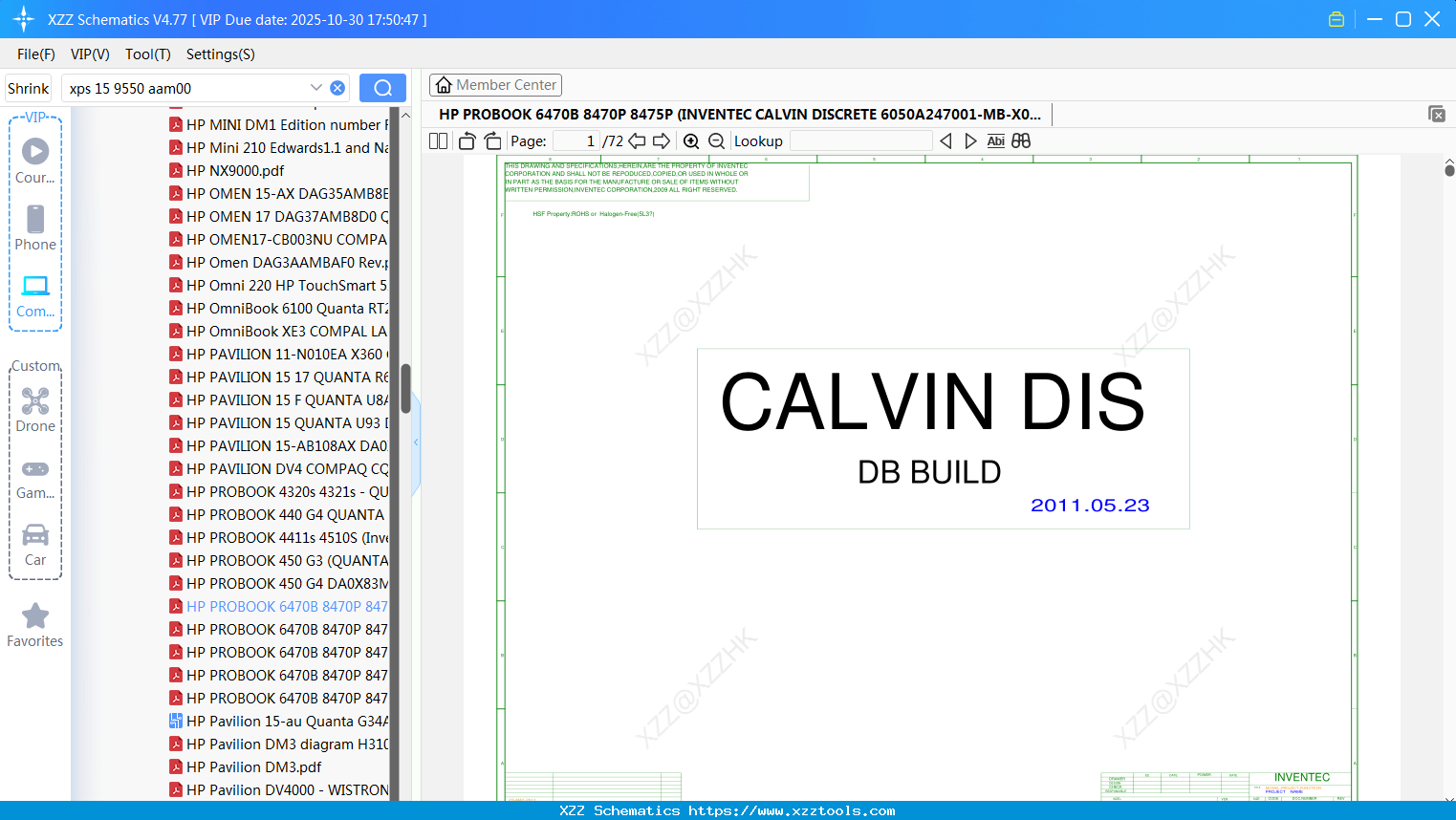Click the page number field
The height and width of the screenshot is (820, 1456).
pos(576,141)
